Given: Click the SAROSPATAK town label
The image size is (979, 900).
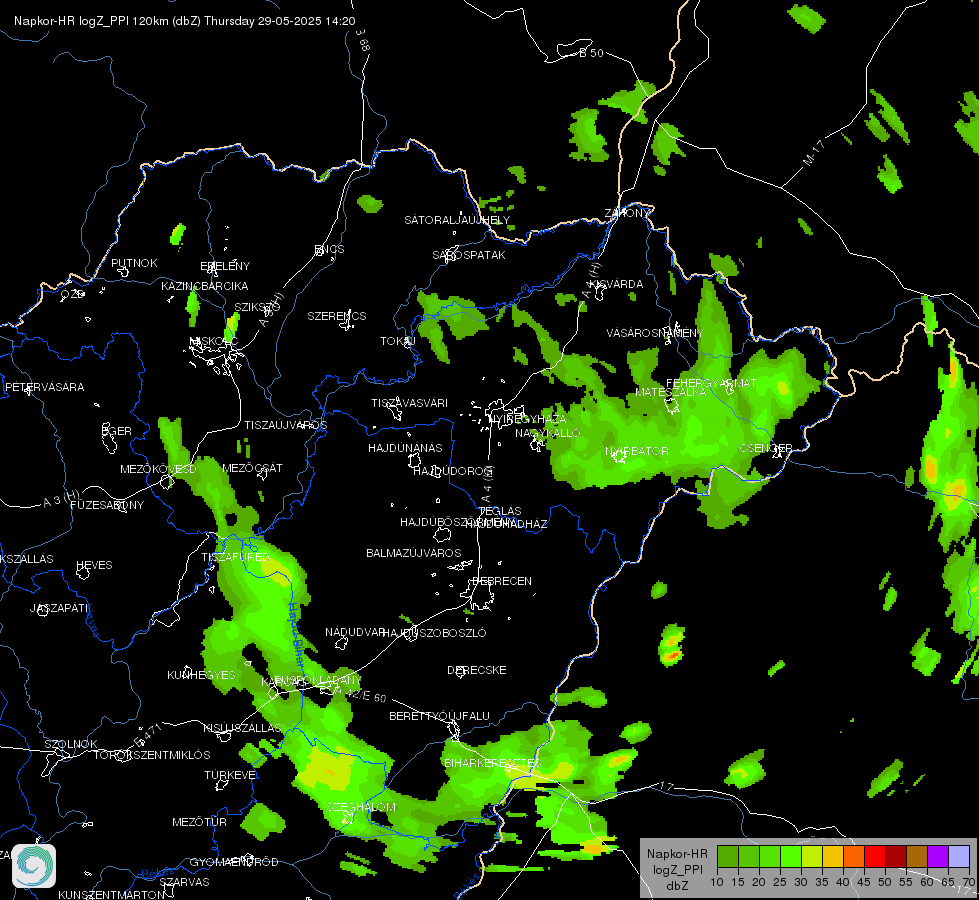Looking at the screenshot, I should [x=469, y=255].
